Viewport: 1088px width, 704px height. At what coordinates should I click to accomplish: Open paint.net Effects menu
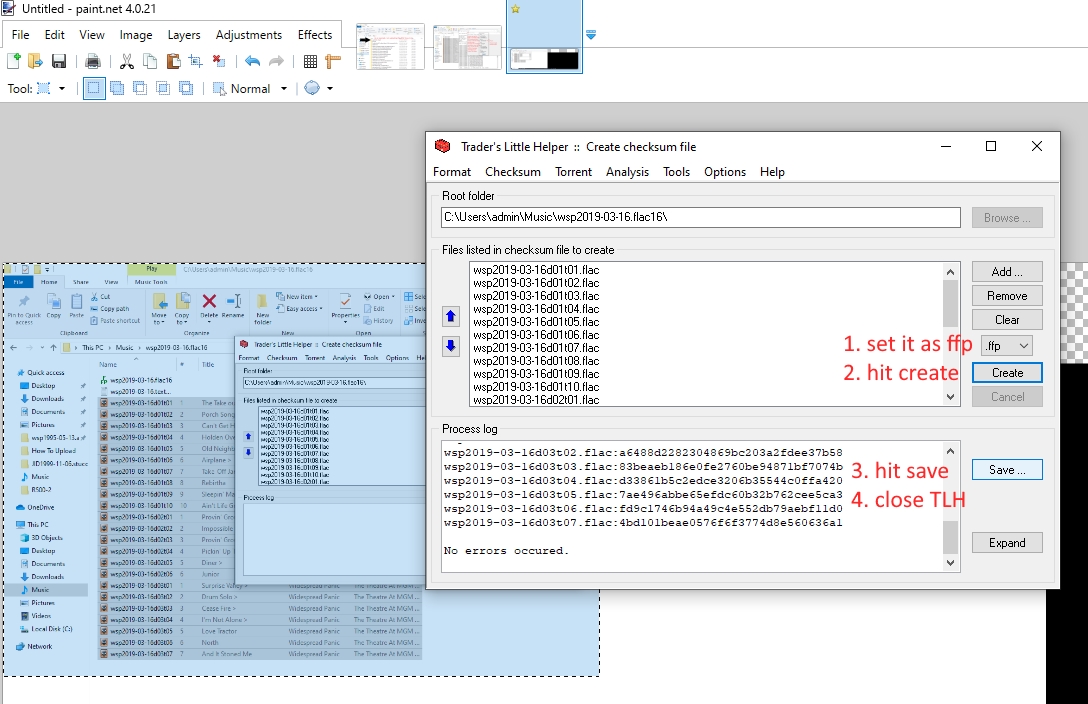point(315,35)
